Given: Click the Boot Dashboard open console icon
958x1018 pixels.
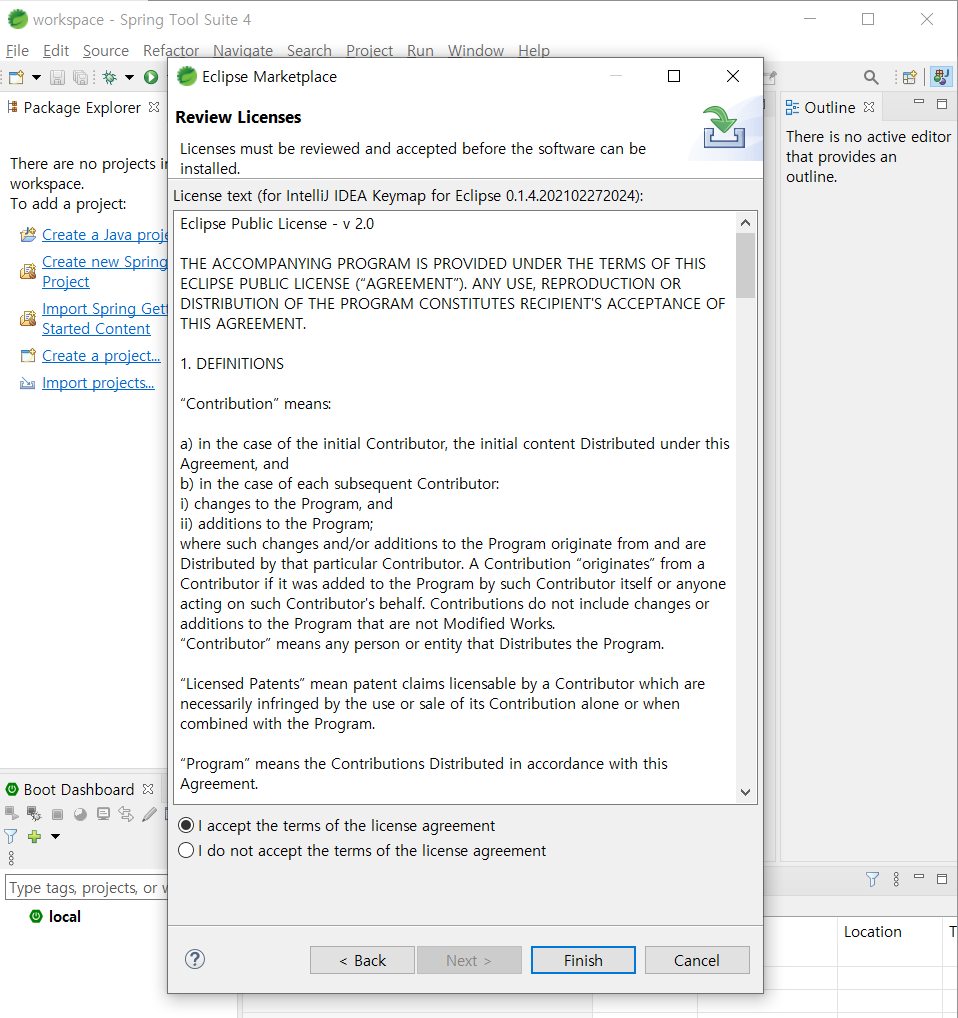Looking at the screenshot, I should click(103, 814).
